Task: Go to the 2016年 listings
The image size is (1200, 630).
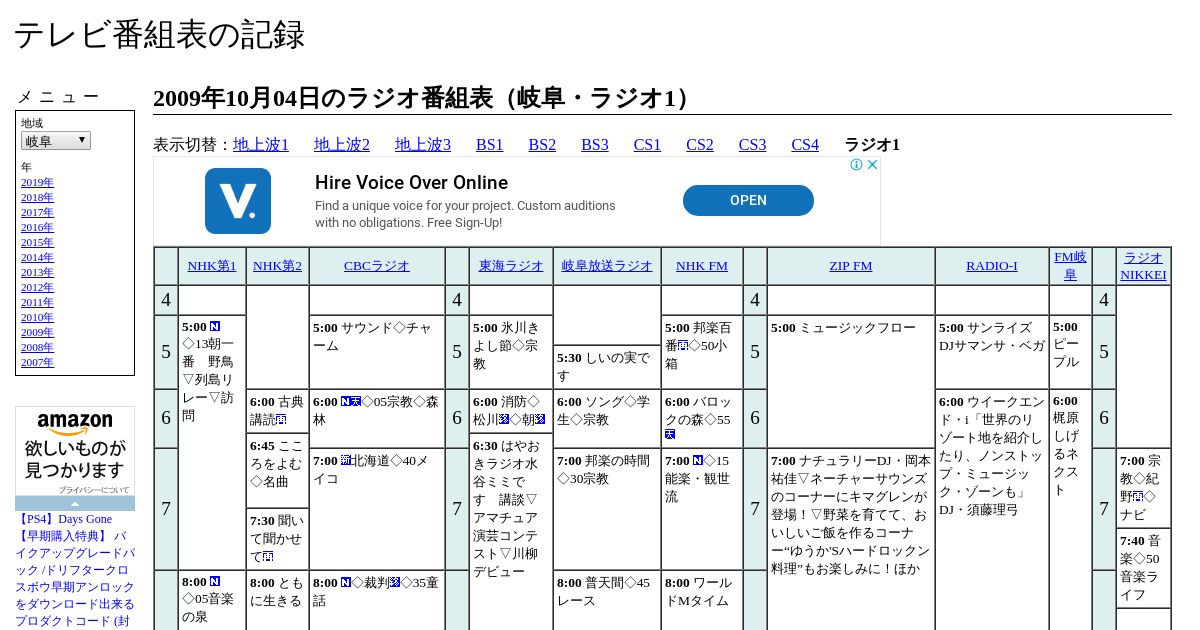Action: [x=37, y=227]
